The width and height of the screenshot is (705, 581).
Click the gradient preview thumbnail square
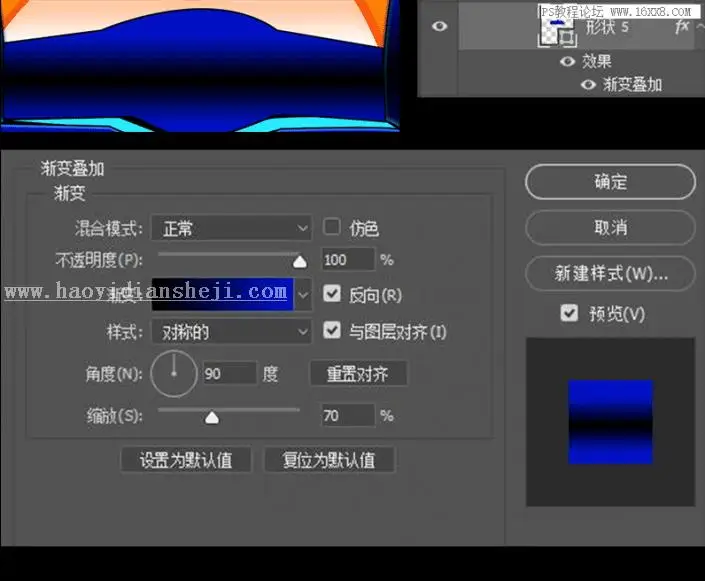pyautogui.click(x=610, y=422)
